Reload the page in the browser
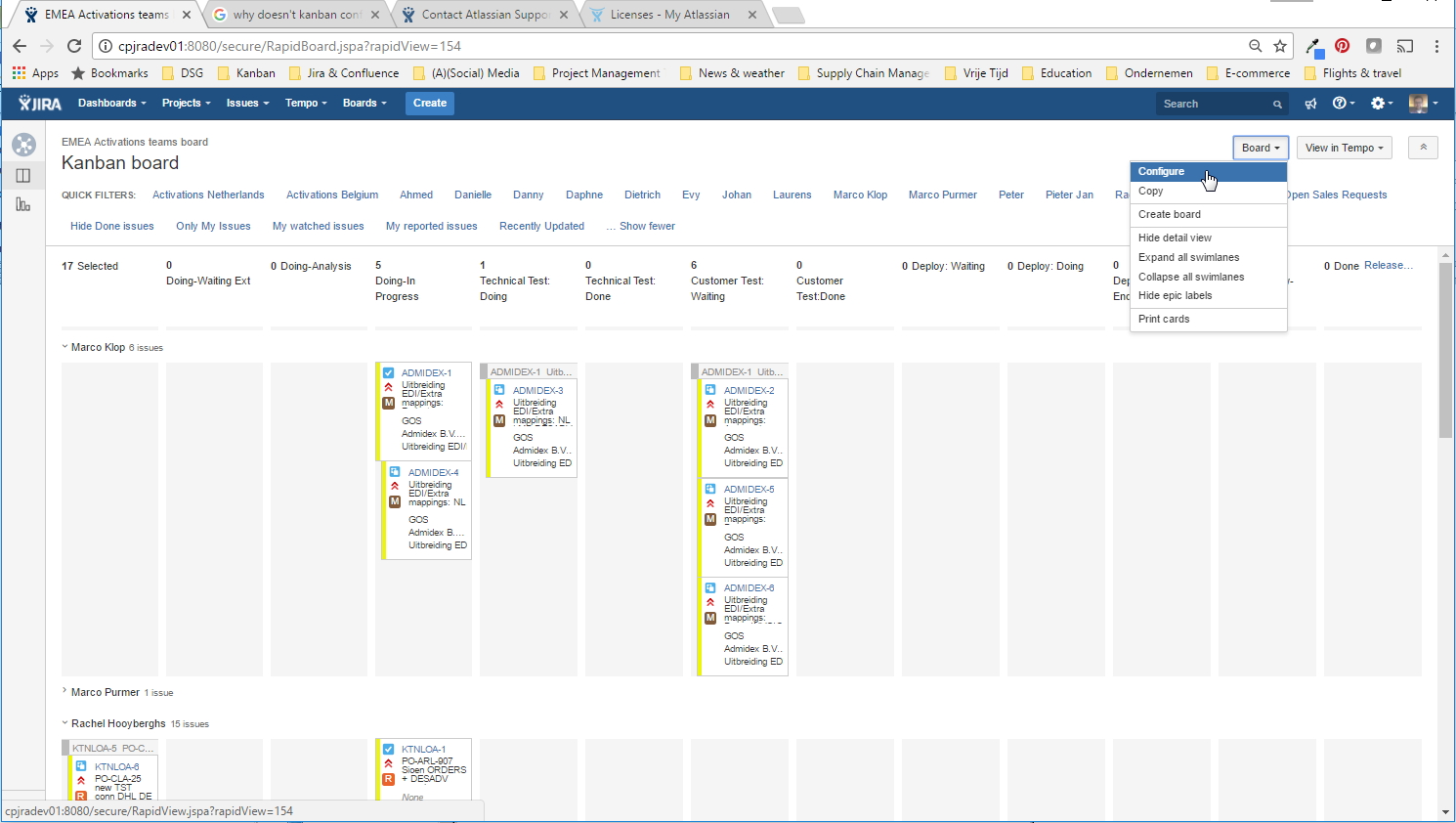1456x823 pixels. (74, 46)
